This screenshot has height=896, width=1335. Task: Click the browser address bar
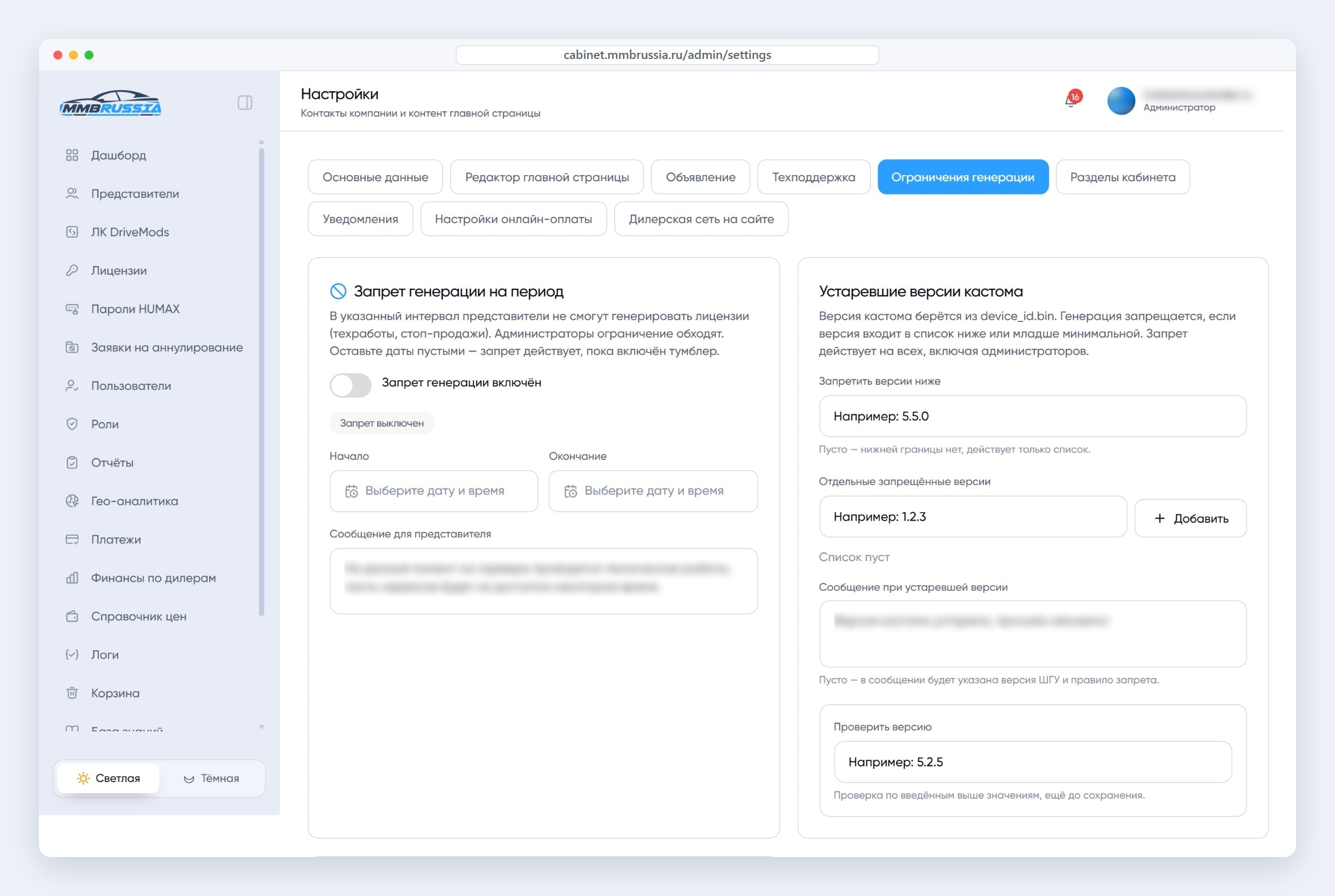click(667, 55)
